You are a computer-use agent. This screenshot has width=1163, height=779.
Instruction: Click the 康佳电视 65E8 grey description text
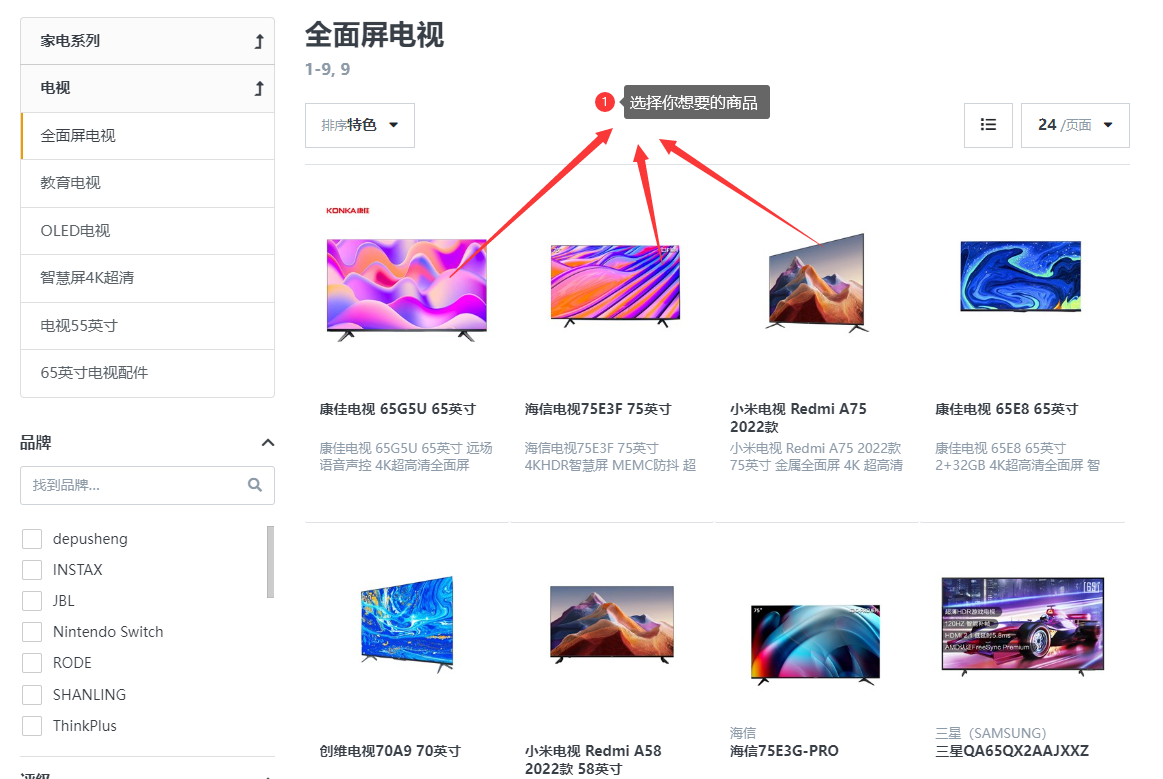(x=1017, y=457)
